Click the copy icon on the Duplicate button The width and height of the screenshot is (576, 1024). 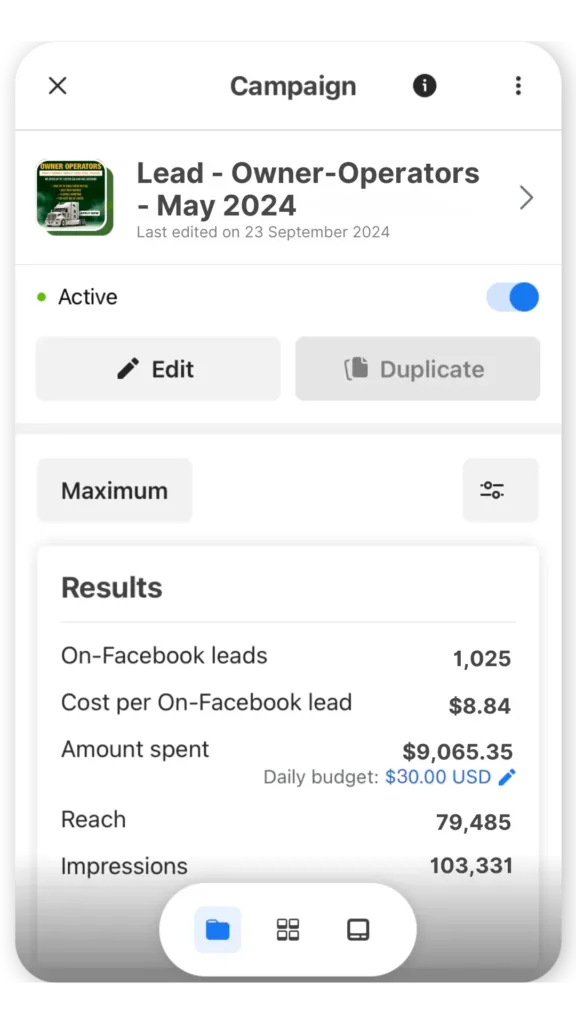(357, 369)
